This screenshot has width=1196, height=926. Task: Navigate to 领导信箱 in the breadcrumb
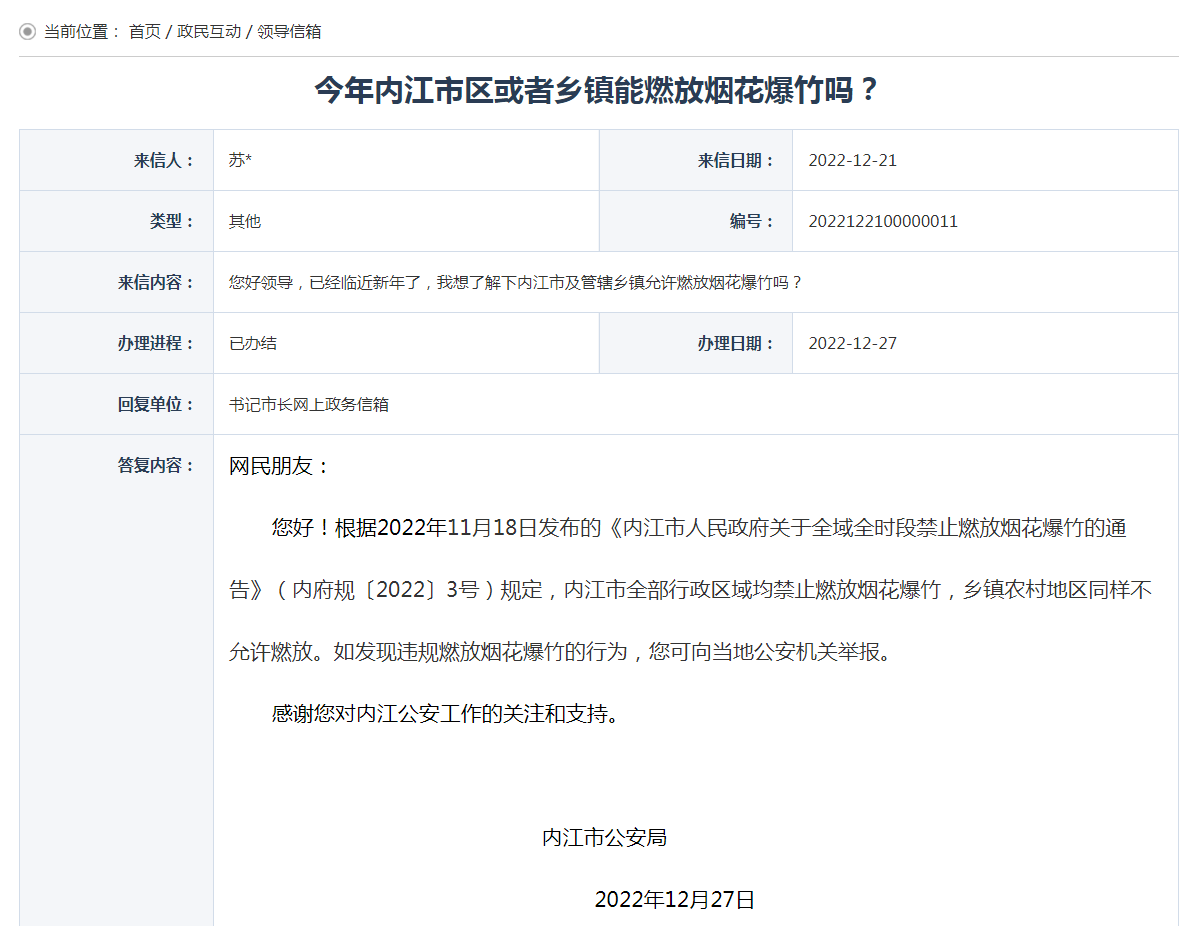[289, 32]
